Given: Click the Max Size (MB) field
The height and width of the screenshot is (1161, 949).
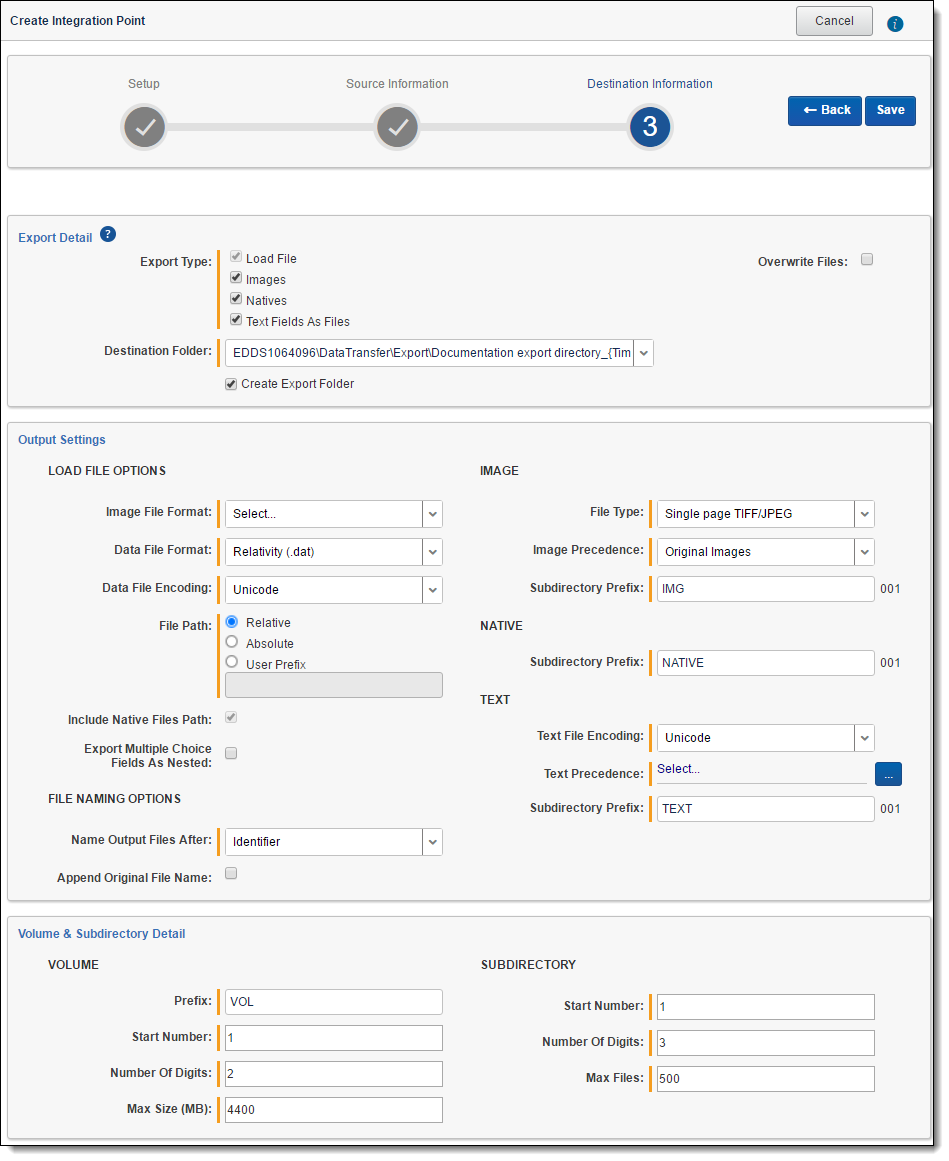Looking at the screenshot, I should click(334, 1110).
